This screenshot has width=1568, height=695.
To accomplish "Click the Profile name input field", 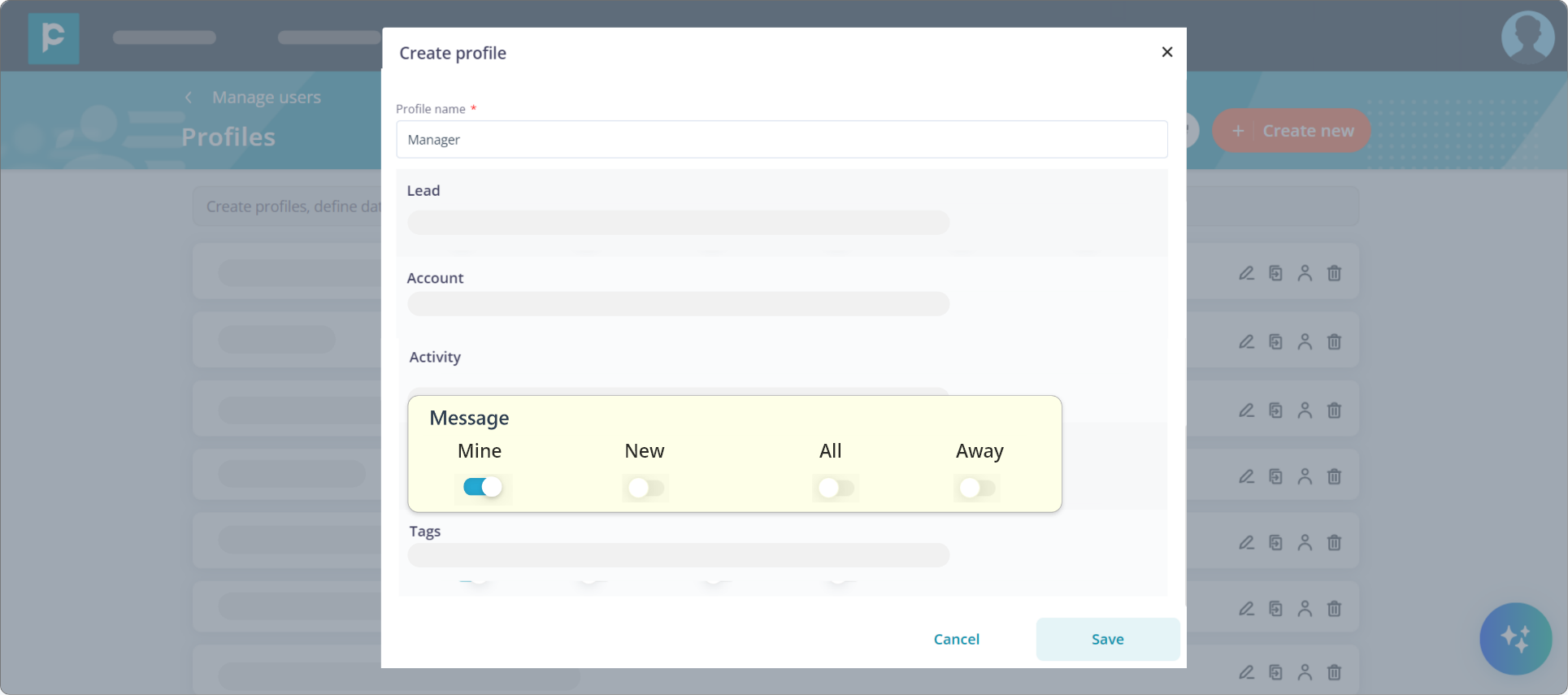I will 782,140.
